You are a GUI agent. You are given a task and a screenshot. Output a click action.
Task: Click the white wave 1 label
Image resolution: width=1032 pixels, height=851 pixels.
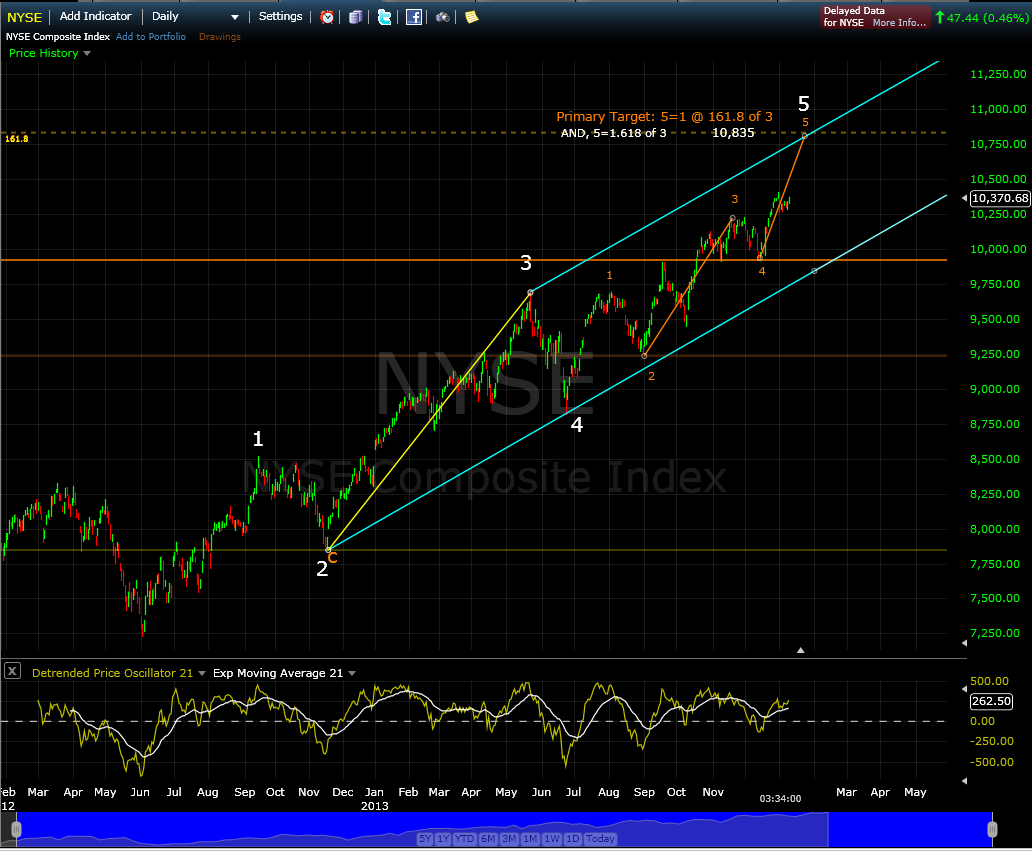tap(258, 438)
